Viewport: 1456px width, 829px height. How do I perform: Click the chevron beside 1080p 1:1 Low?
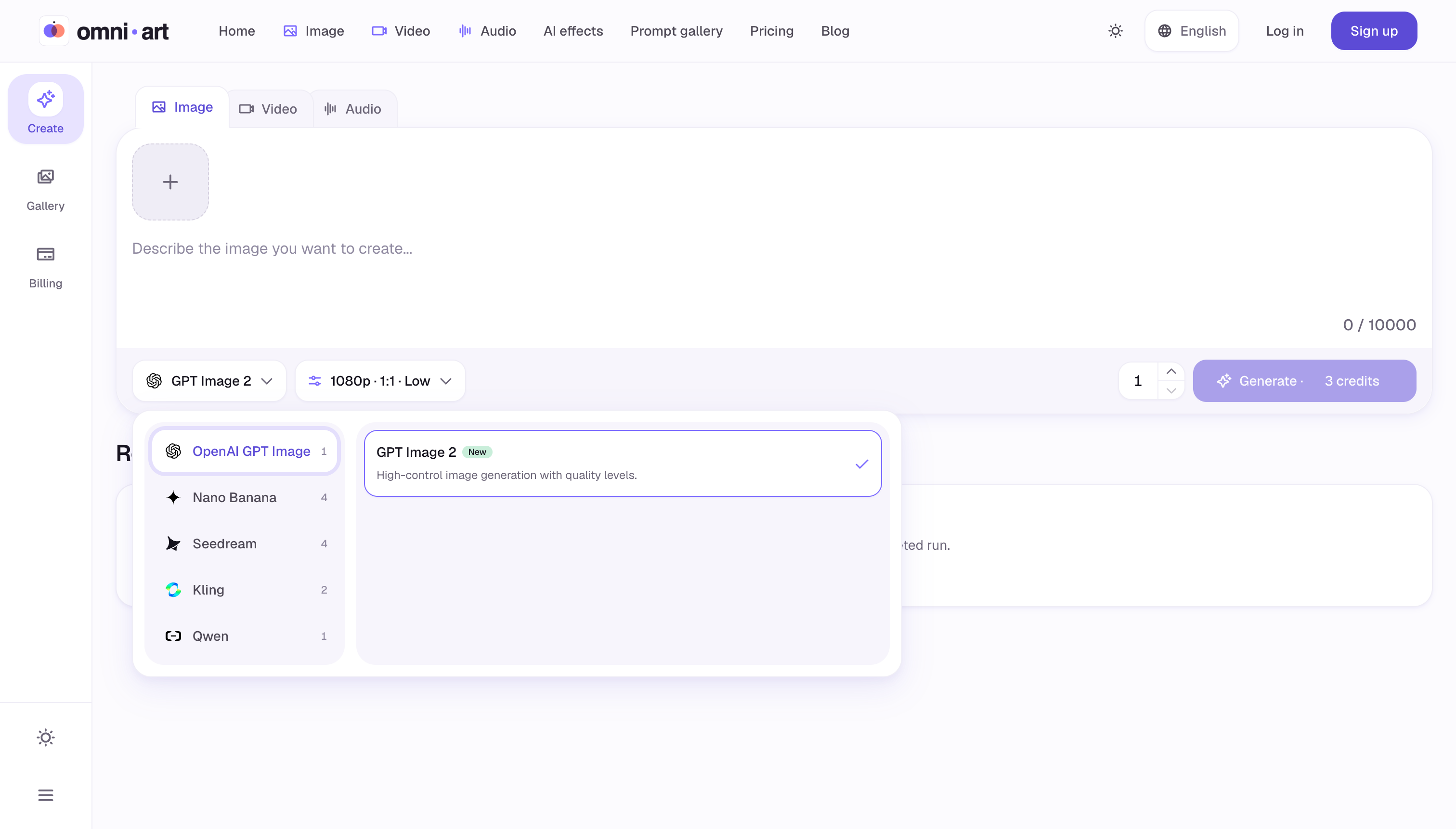tap(446, 381)
